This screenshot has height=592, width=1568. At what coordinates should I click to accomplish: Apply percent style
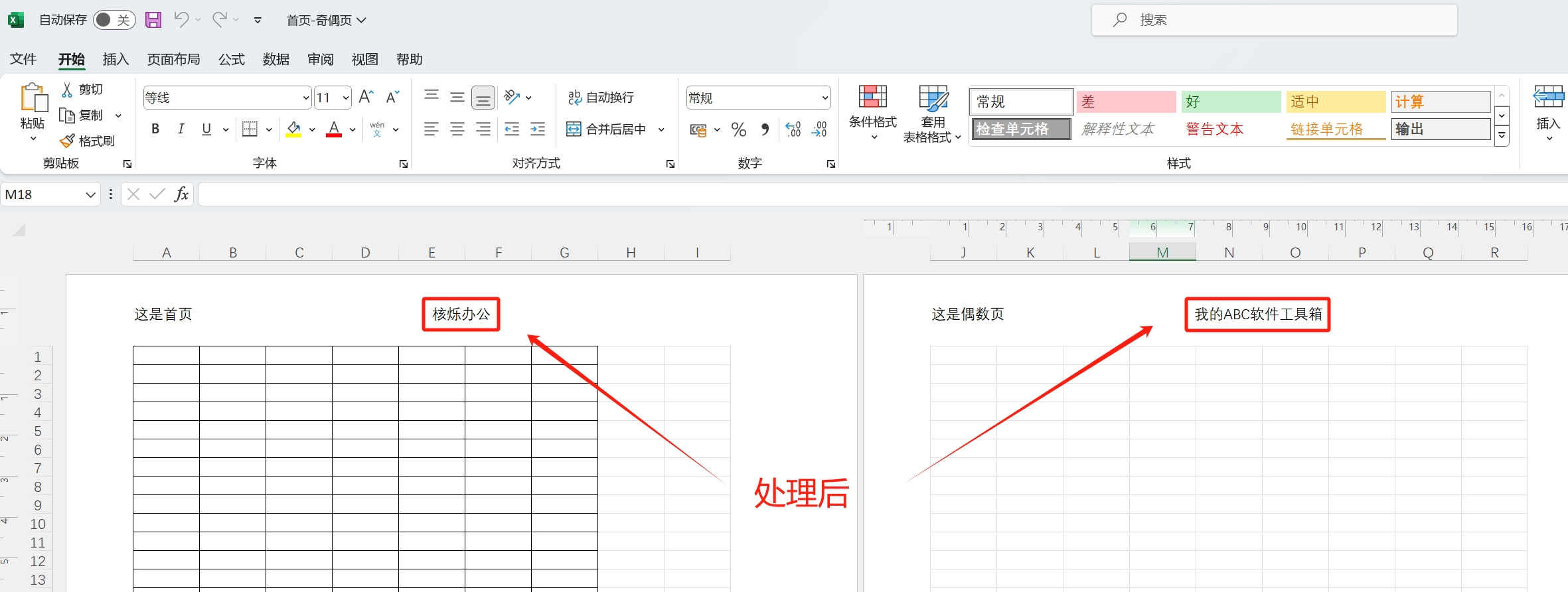coord(739,129)
